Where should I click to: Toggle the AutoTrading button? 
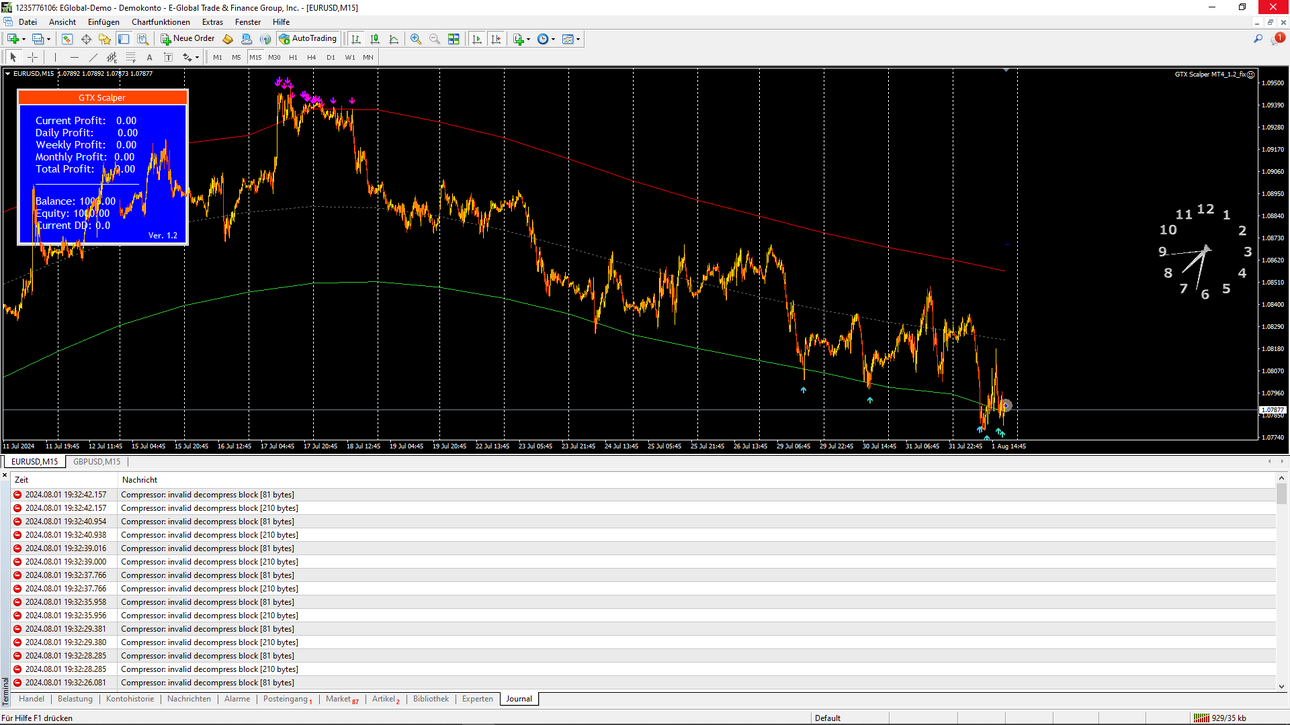(x=308, y=39)
